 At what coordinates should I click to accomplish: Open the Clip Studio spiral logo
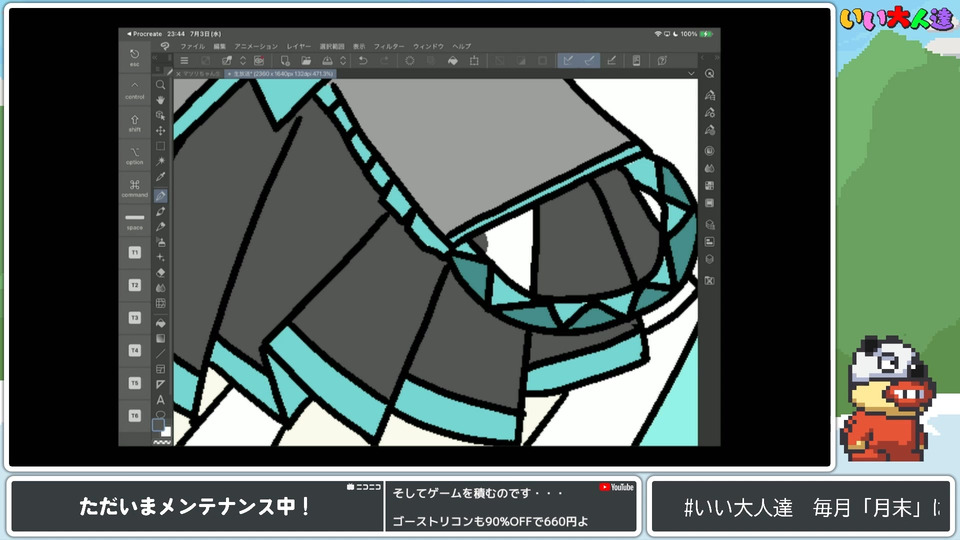point(165,46)
